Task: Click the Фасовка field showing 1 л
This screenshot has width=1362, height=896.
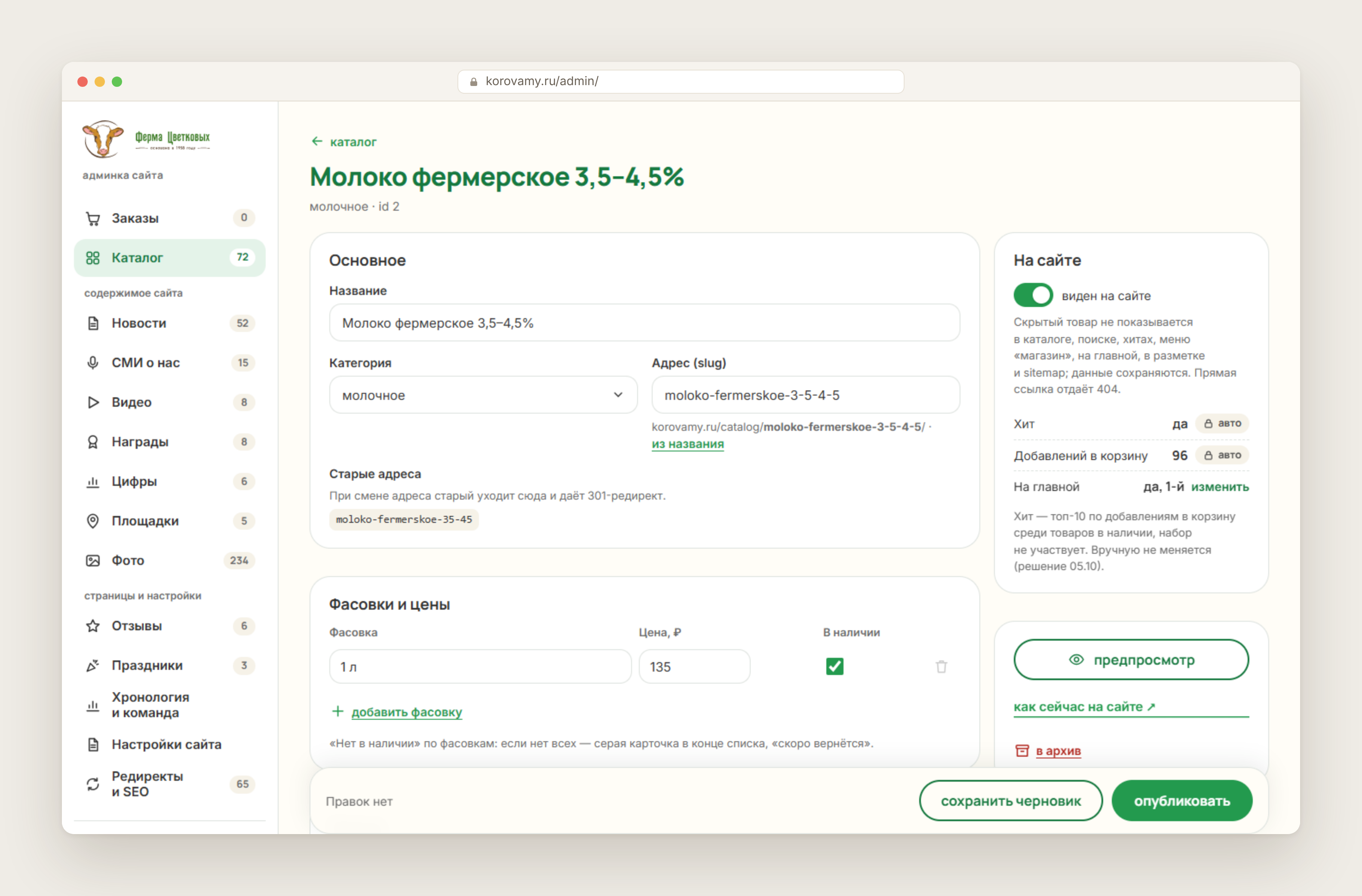Action: [480, 666]
